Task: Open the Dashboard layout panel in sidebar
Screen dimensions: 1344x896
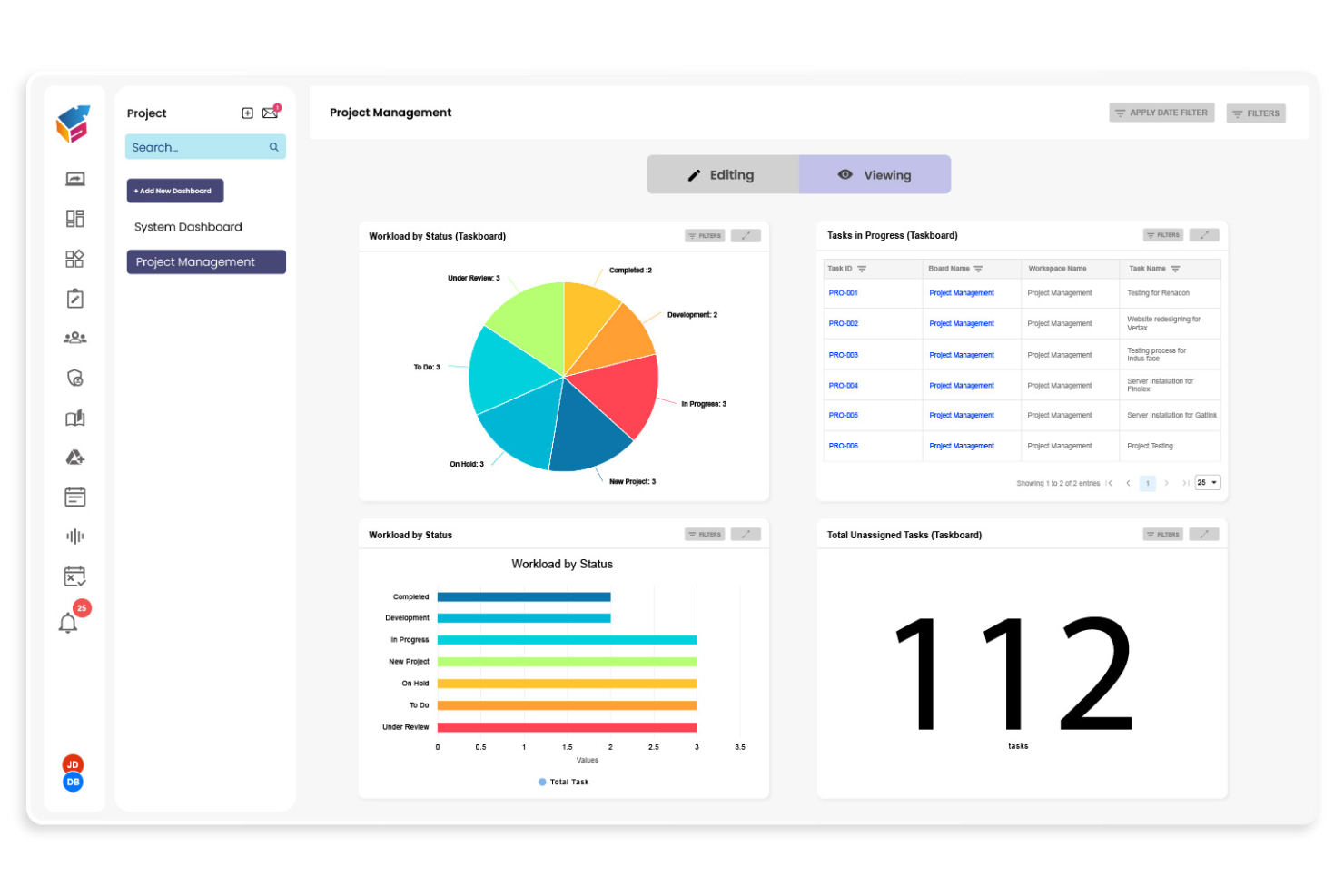Action: click(x=74, y=218)
